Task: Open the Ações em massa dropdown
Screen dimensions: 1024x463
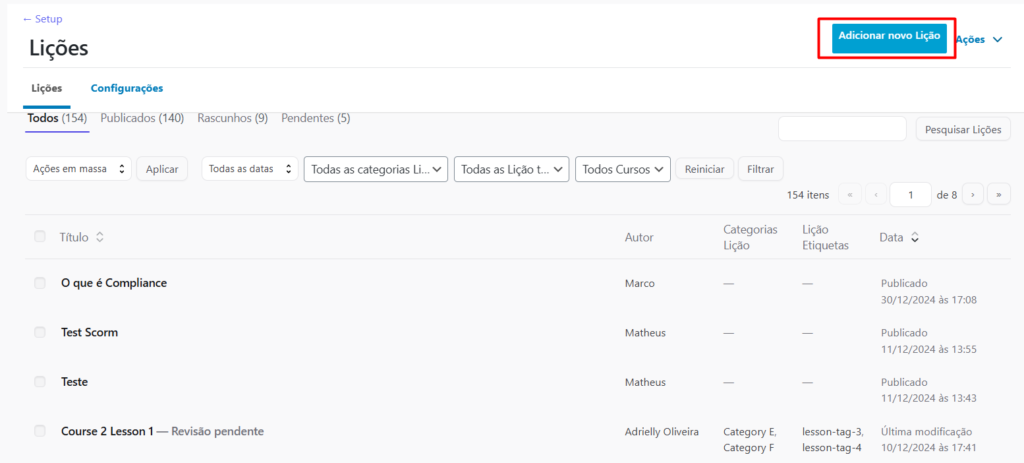Action: tap(78, 169)
